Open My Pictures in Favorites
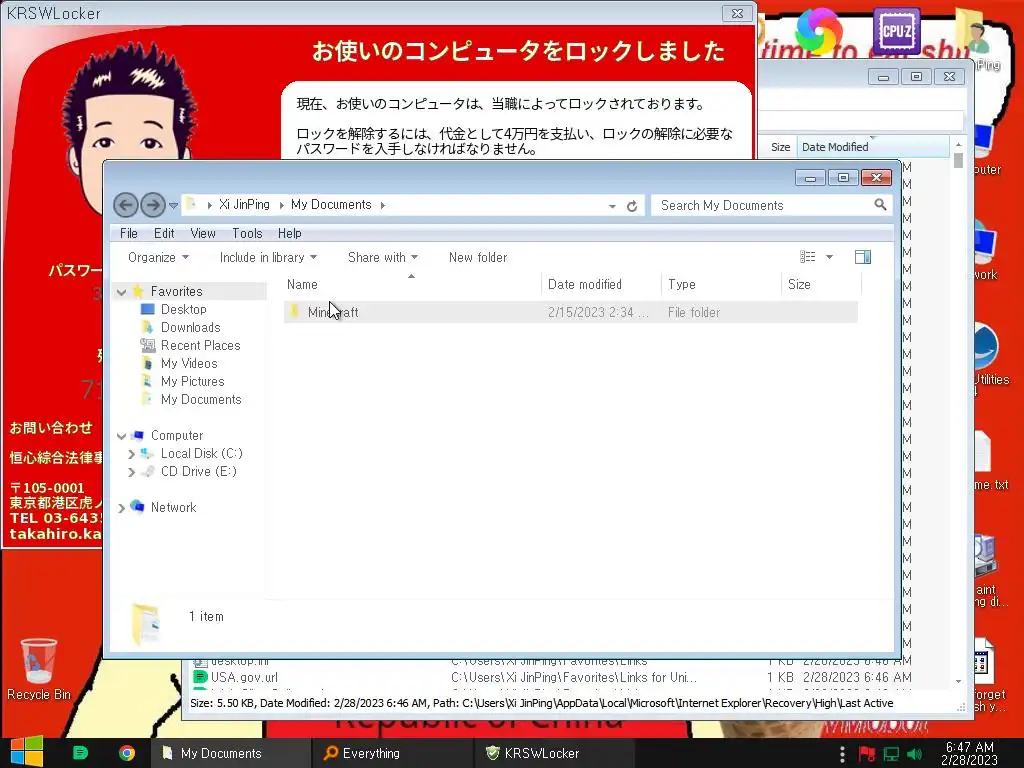1024x768 pixels. (192, 381)
